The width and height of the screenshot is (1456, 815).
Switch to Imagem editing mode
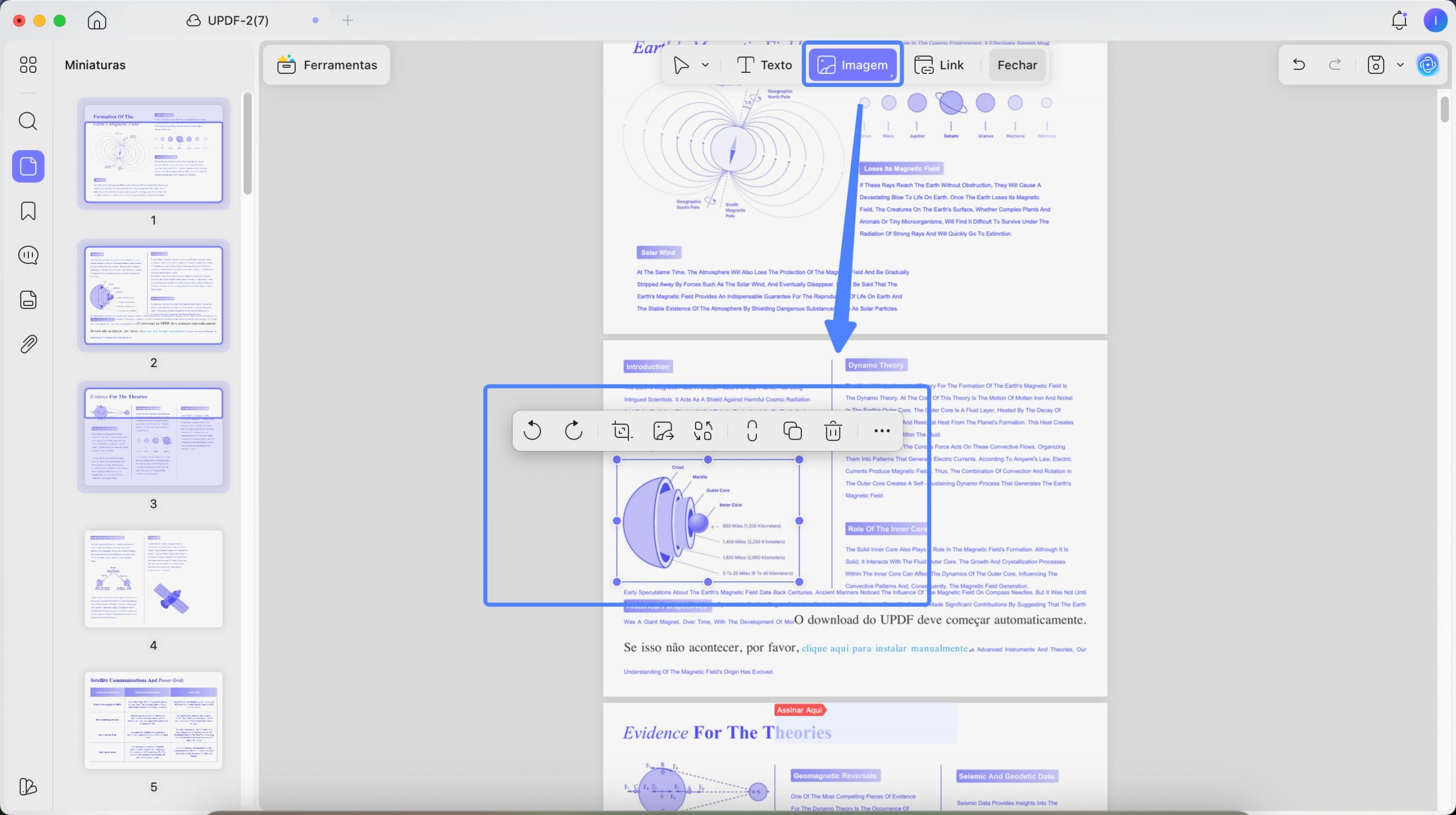point(853,65)
